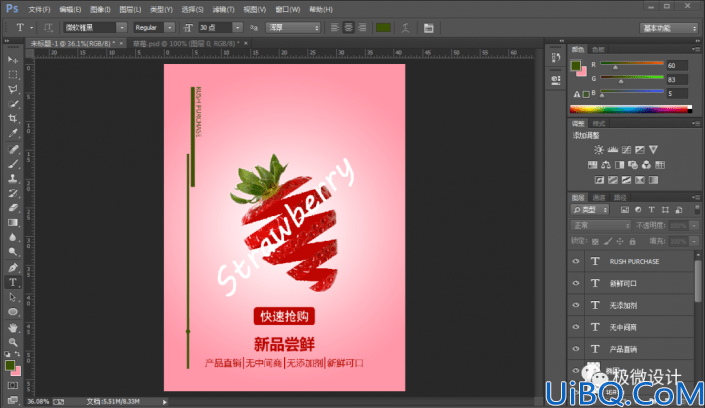Select the Dodge tool
This screenshot has width=705, height=408.
click(x=13, y=252)
